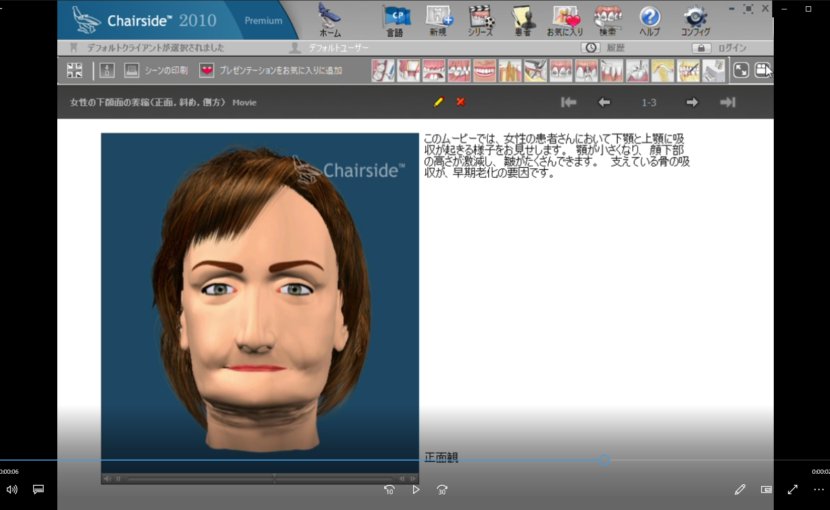Open お気に入り favorites heart icon
Viewport: 830px width, 510px height.
(565, 20)
